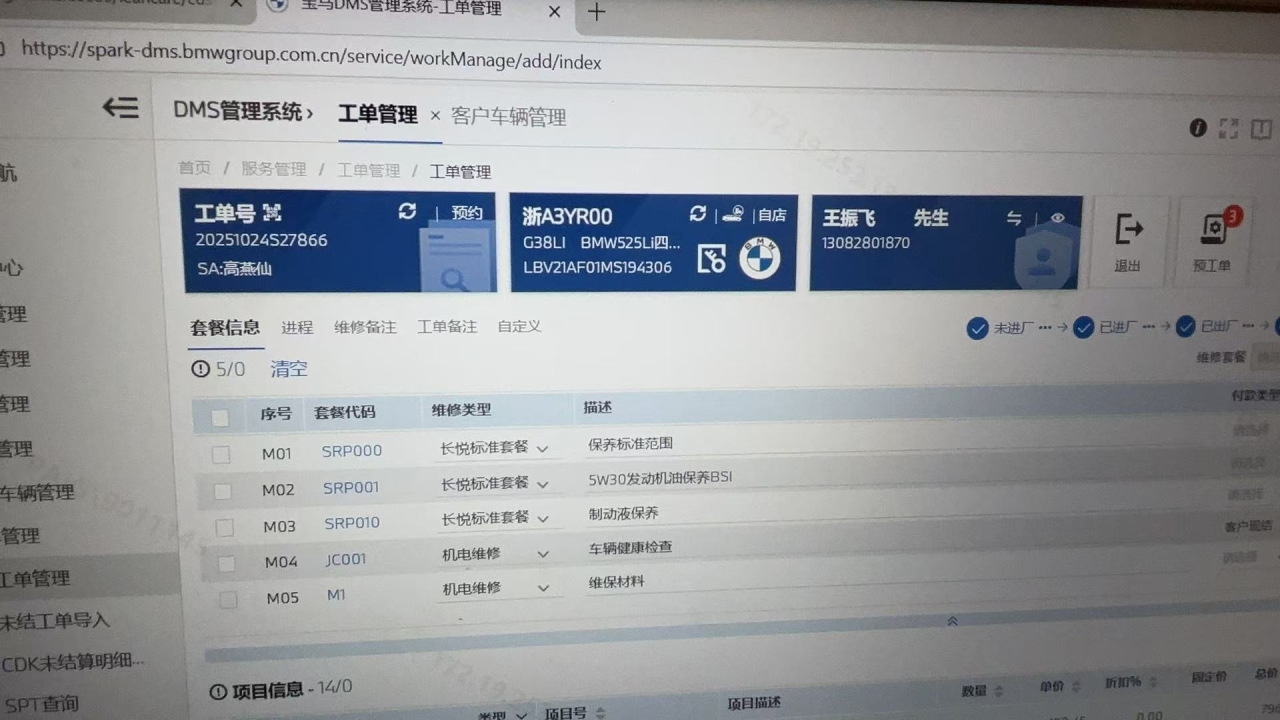Toggle the eye icon for customer details
This screenshot has width=1280, height=720.
click(x=1057, y=218)
